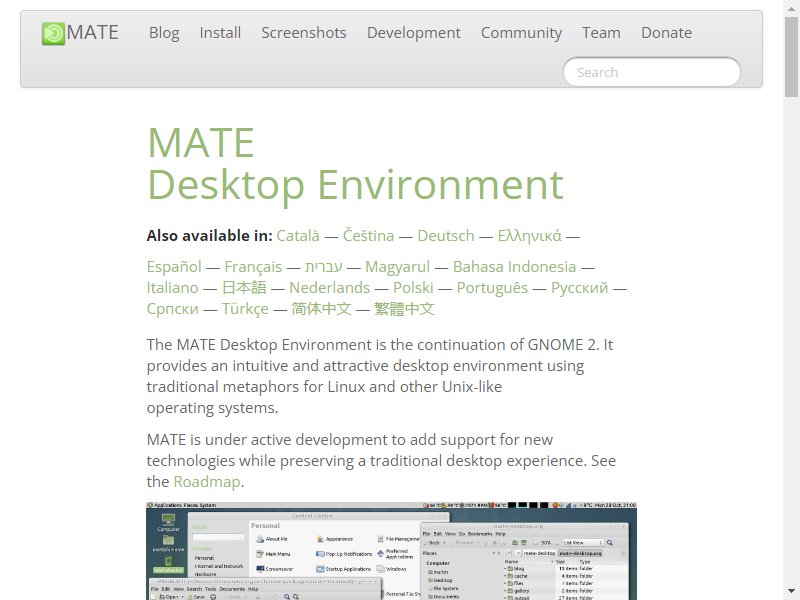Switch language to Ελληνικά
Viewport: 800px width, 600px height.
point(530,236)
